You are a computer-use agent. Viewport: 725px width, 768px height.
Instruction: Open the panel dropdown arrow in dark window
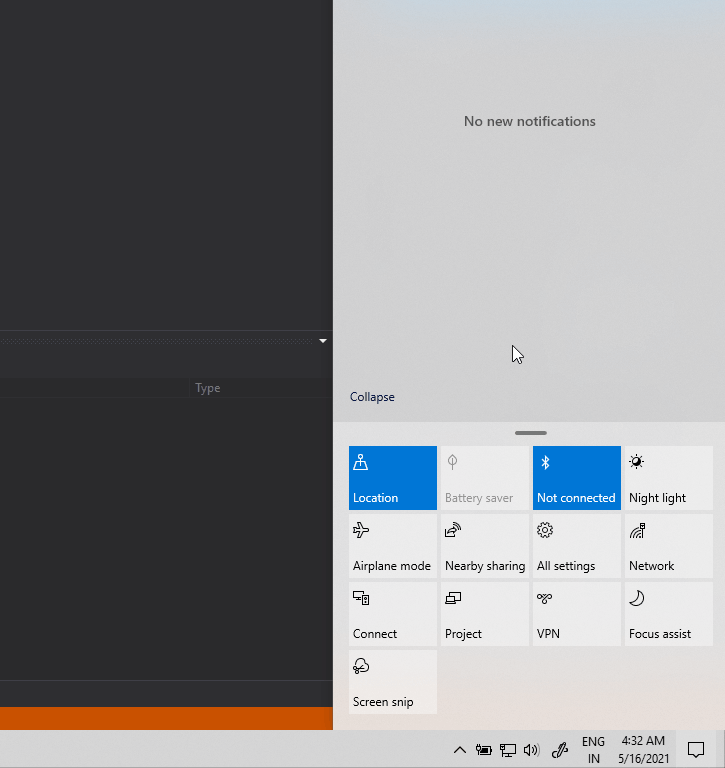click(x=323, y=341)
